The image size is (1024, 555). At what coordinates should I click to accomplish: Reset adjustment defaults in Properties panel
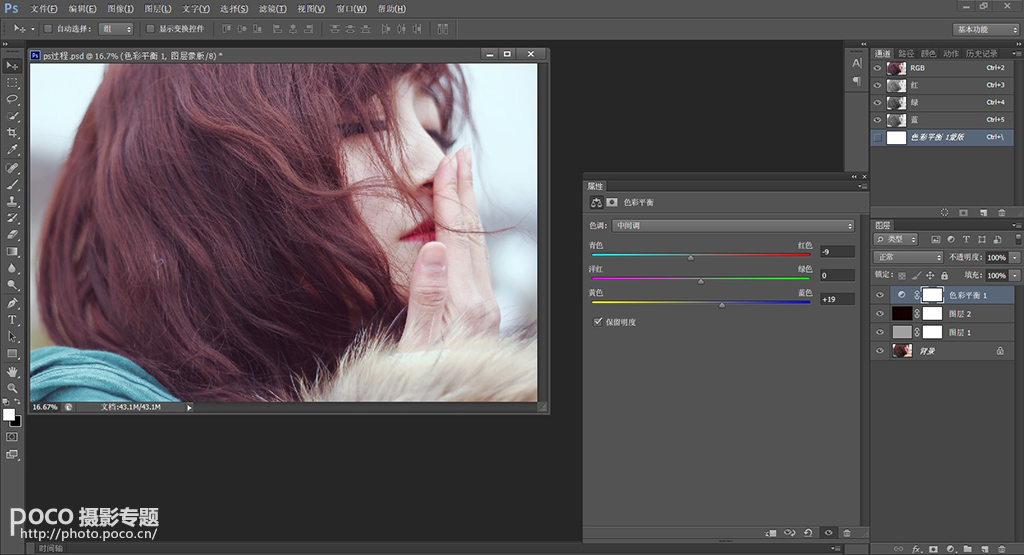(808, 533)
